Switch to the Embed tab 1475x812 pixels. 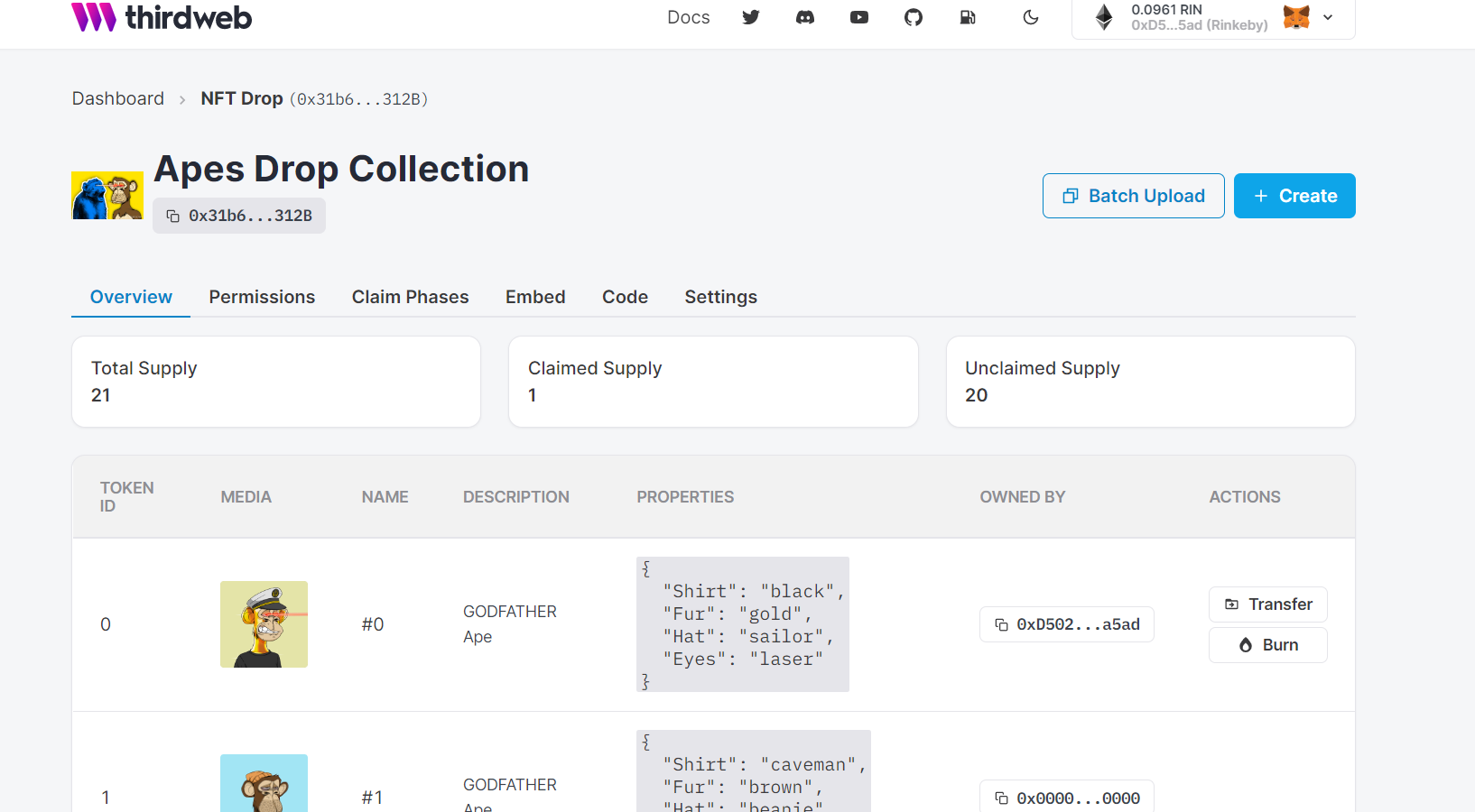tap(535, 297)
